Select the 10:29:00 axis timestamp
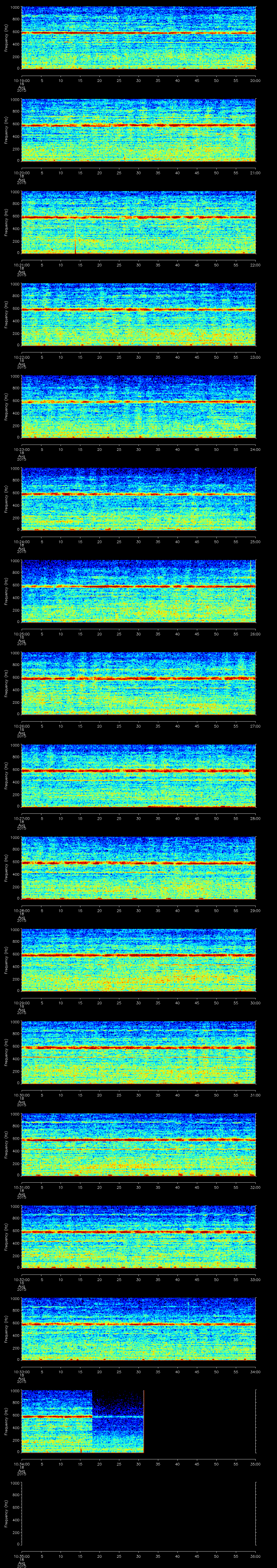The width and height of the screenshot is (277, 1568). point(21,1003)
